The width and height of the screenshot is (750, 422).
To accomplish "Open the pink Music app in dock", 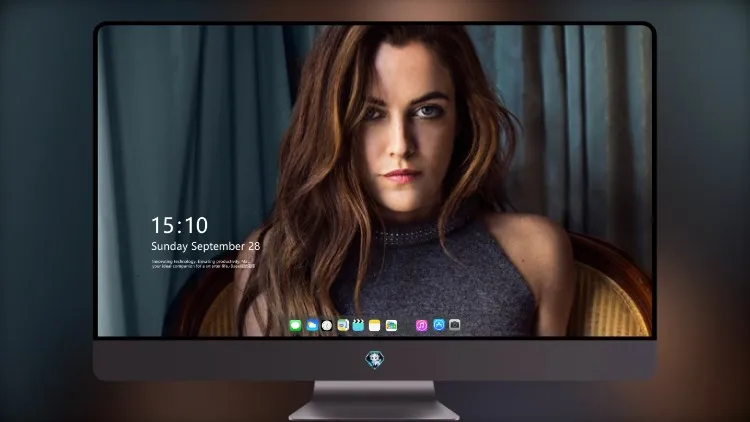I will (421, 325).
